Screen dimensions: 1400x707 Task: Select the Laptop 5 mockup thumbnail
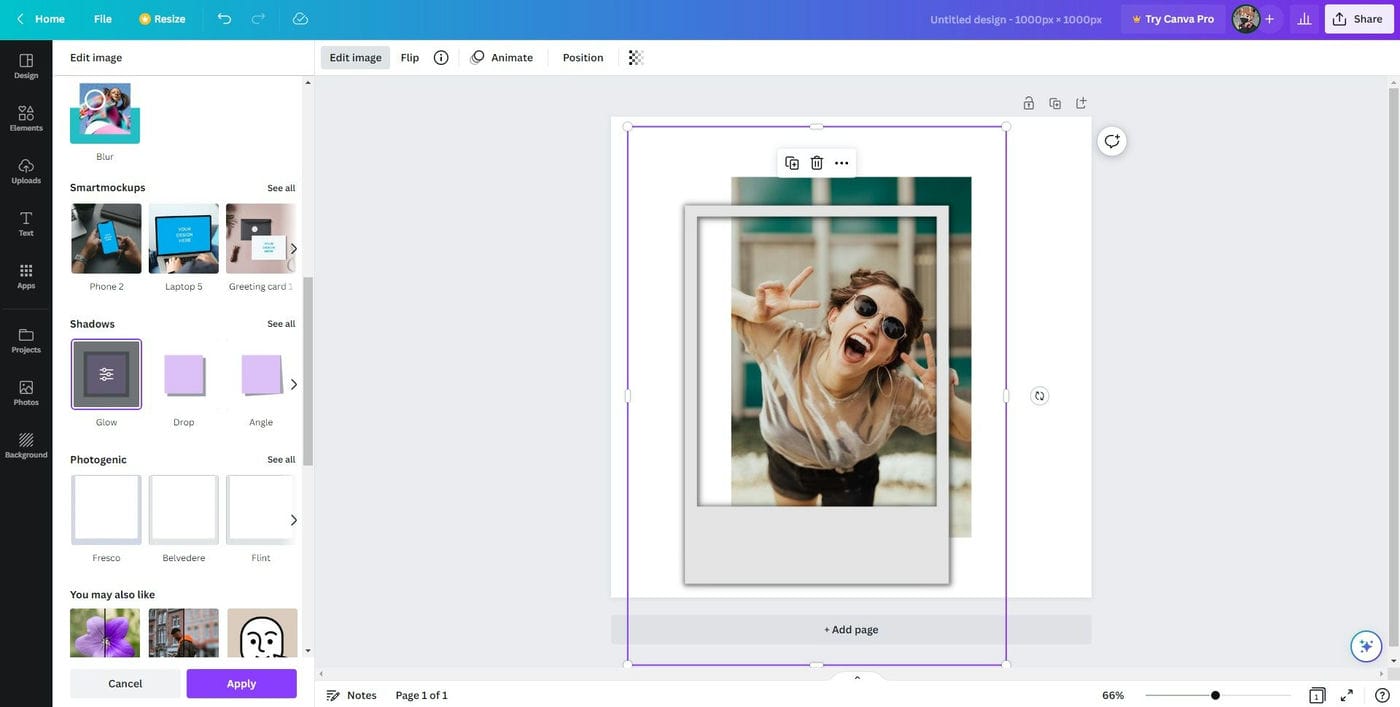[183, 238]
